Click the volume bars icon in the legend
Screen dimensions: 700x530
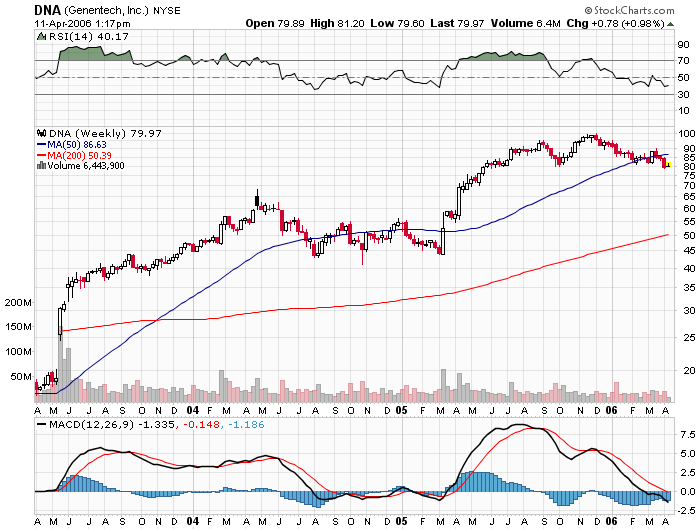click(x=42, y=166)
